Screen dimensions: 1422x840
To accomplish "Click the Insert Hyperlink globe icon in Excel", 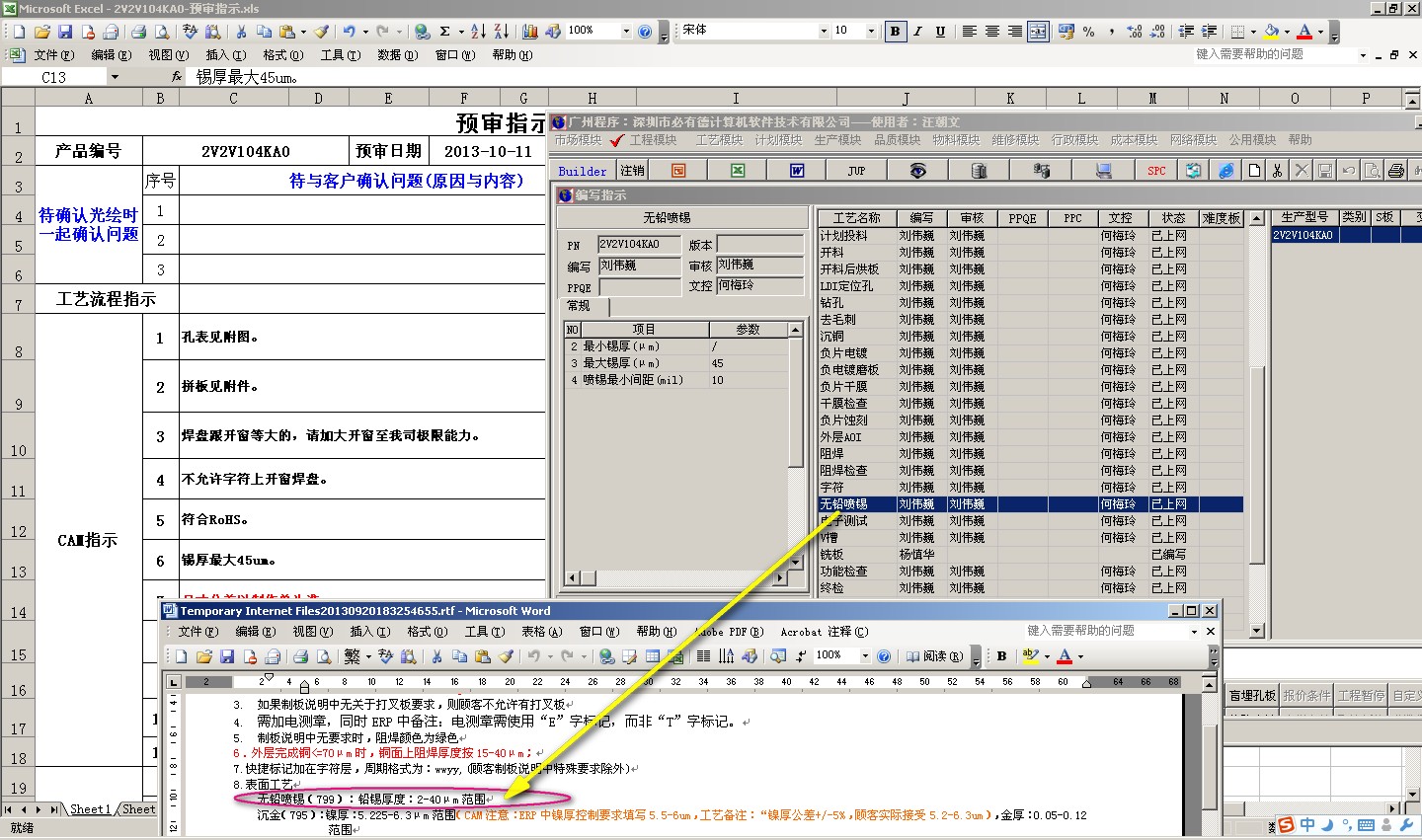I will (x=422, y=32).
